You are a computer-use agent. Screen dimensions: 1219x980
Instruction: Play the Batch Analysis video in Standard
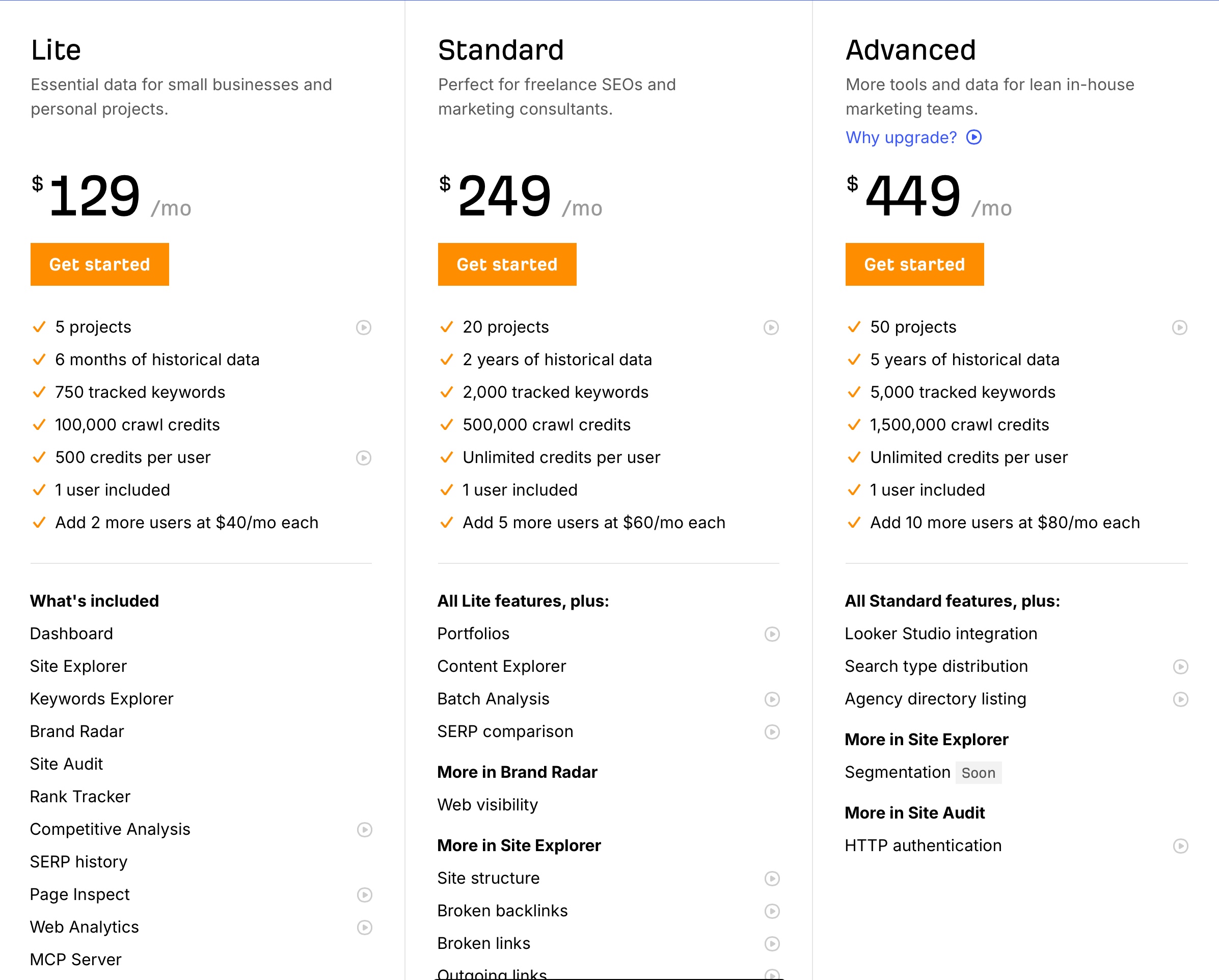tap(771, 699)
